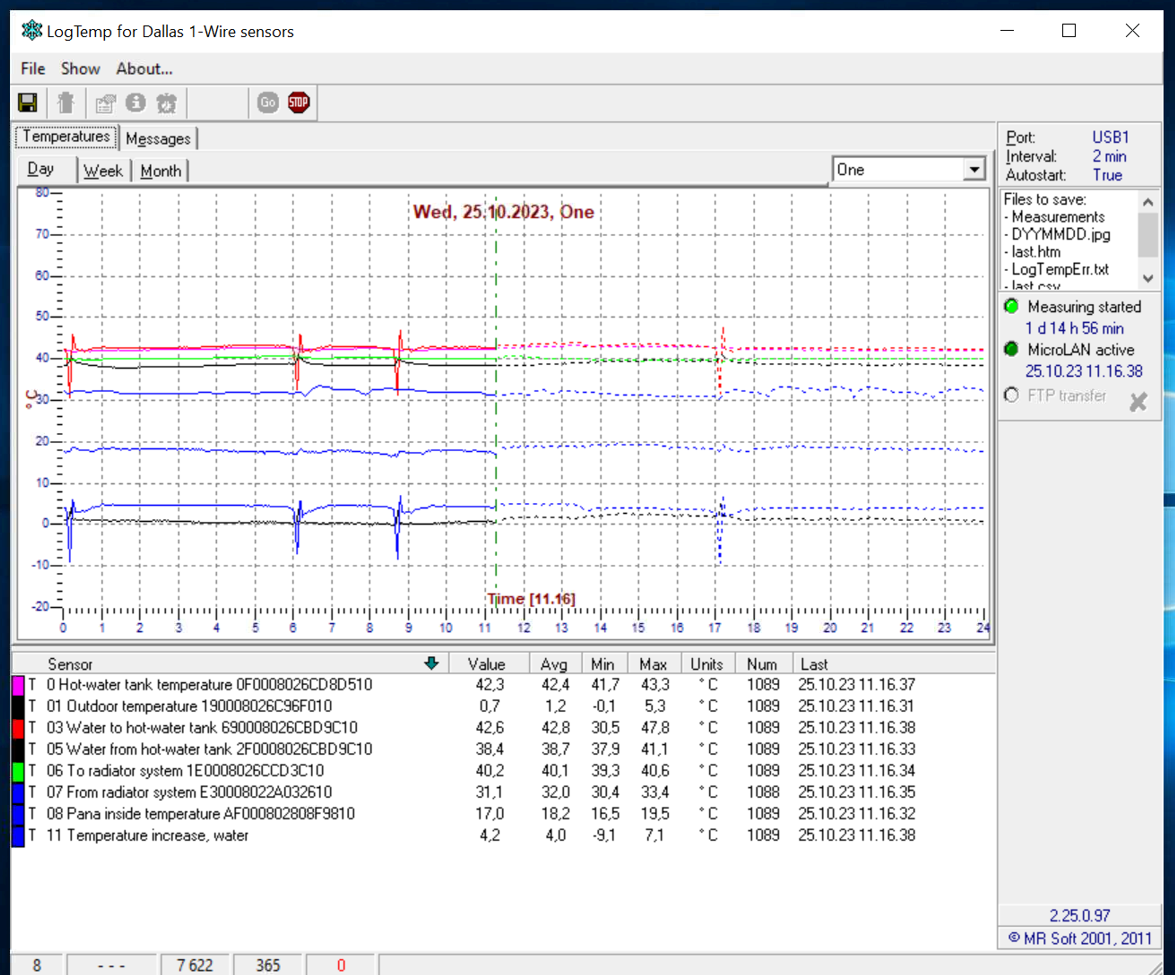Open the 'One' graph selection dropdown
The image size is (1175, 975).
(974, 170)
